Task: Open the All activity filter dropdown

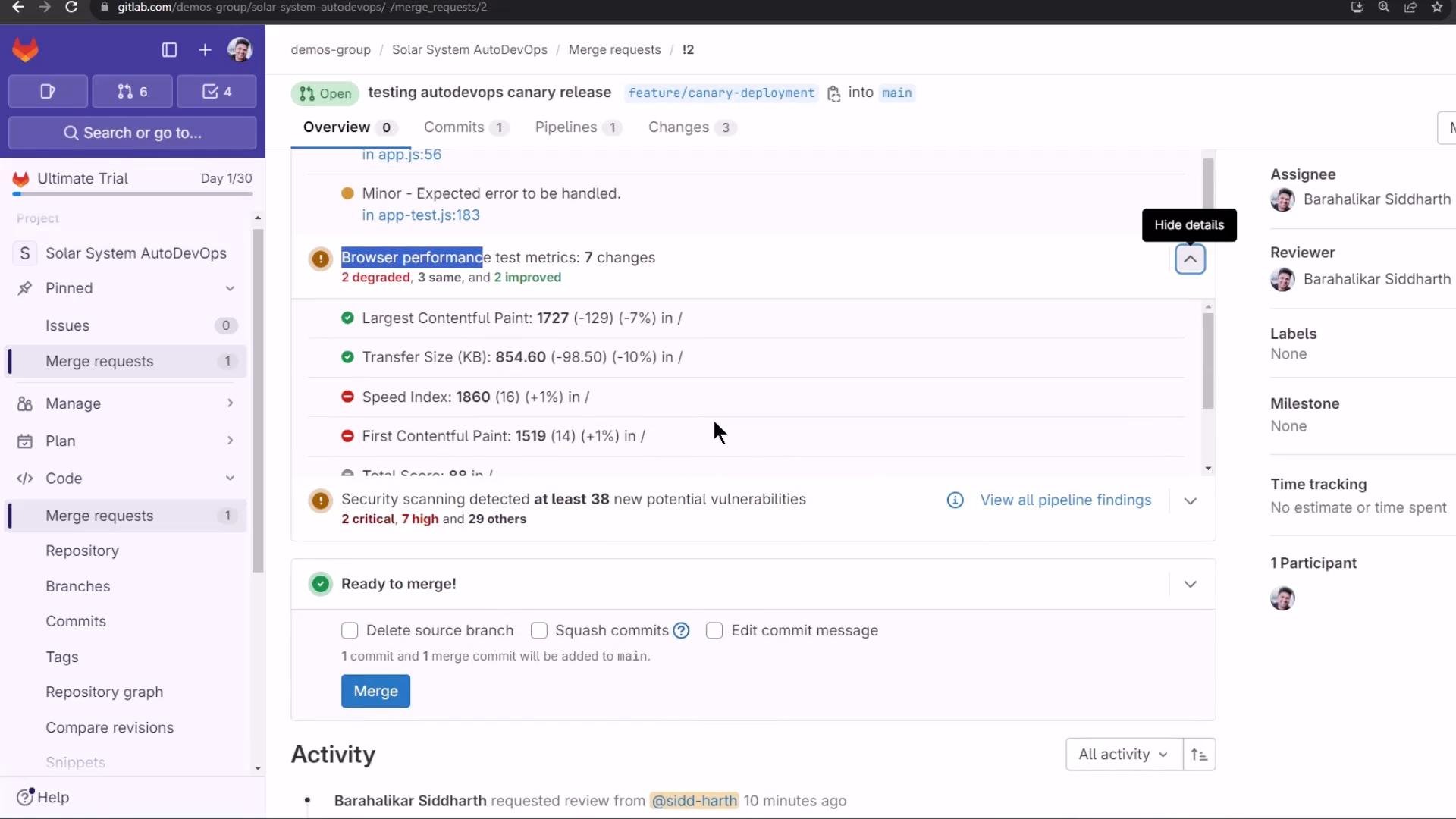Action: [x=1124, y=755]
